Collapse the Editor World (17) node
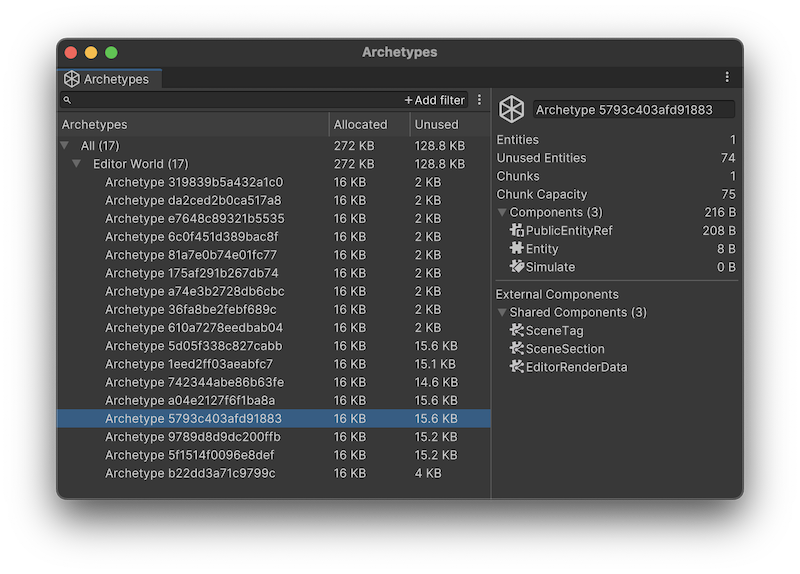The width and height of the screenshot is (800, 574). [77, 164]
